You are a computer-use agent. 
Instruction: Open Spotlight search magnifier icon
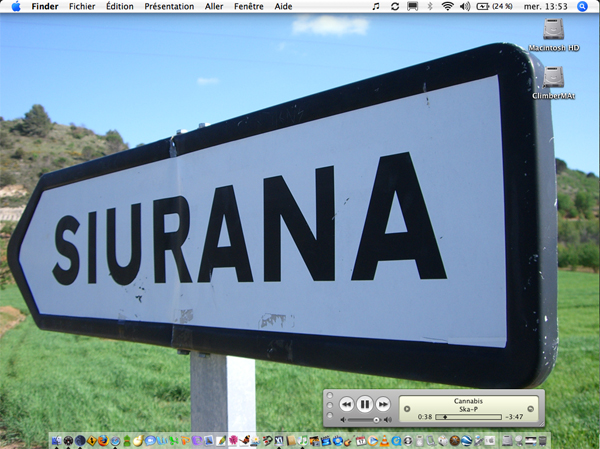pos(583,6)
